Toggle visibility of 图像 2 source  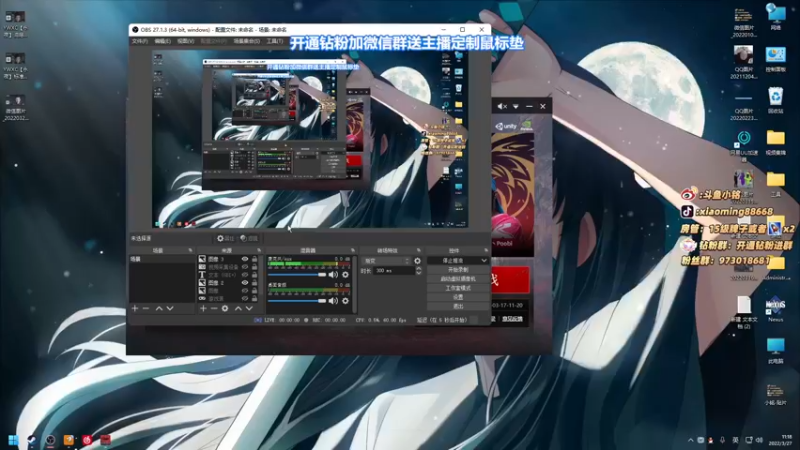pyautogui.click(x=245, y=283)
